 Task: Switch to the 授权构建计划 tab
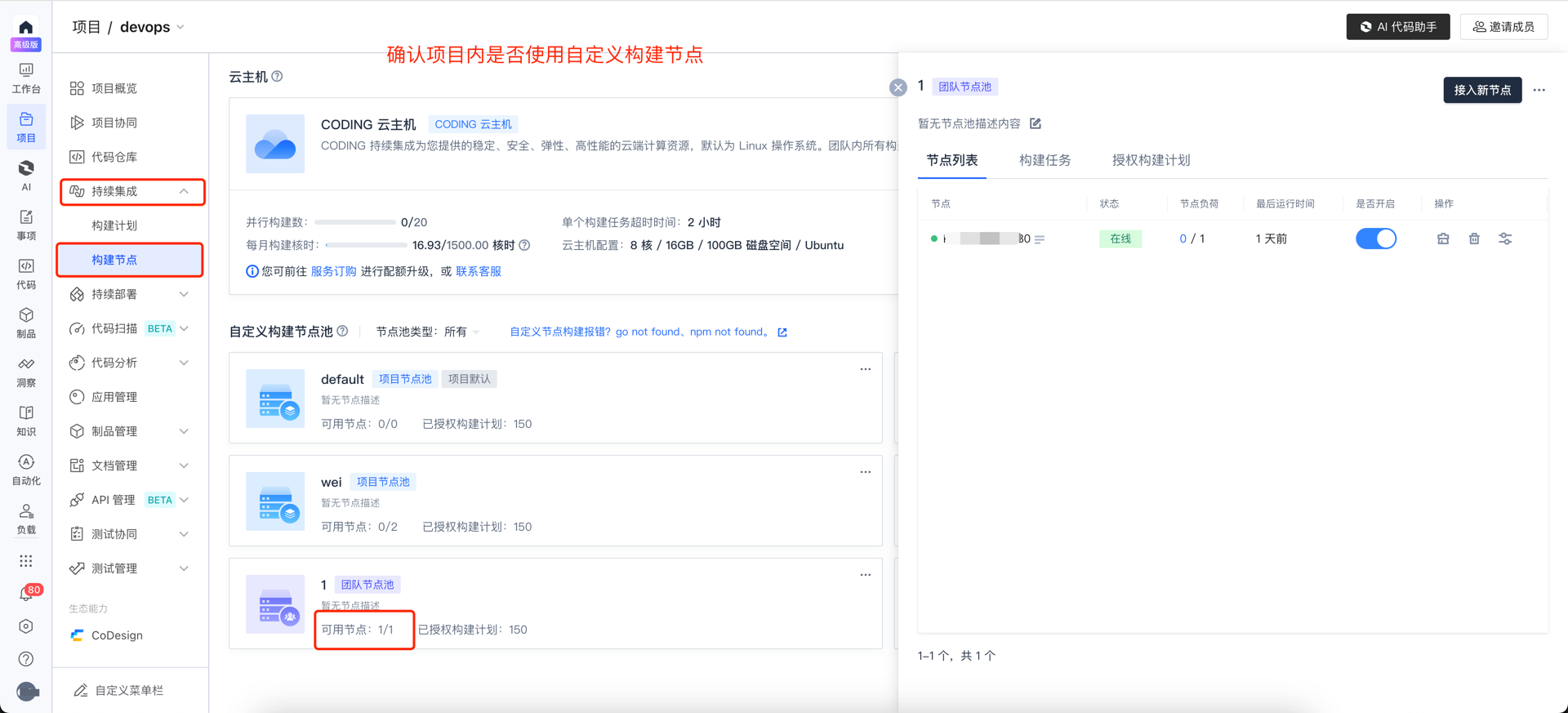point(1151,160)
